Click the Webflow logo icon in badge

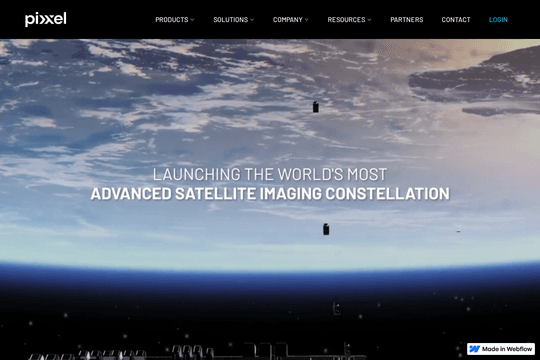coord(475,349)
